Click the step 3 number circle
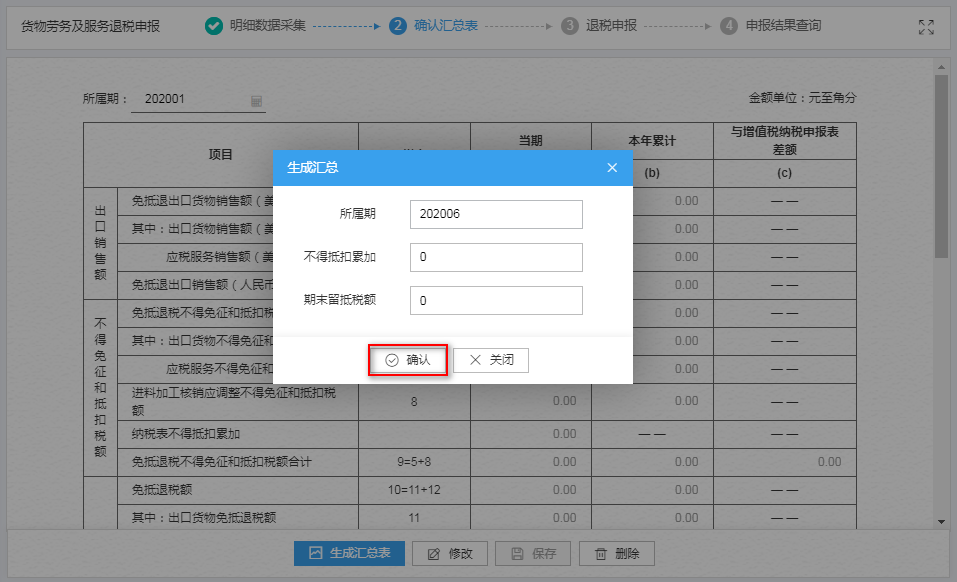This screenshot has height=582, width=957. pos(570,26)
